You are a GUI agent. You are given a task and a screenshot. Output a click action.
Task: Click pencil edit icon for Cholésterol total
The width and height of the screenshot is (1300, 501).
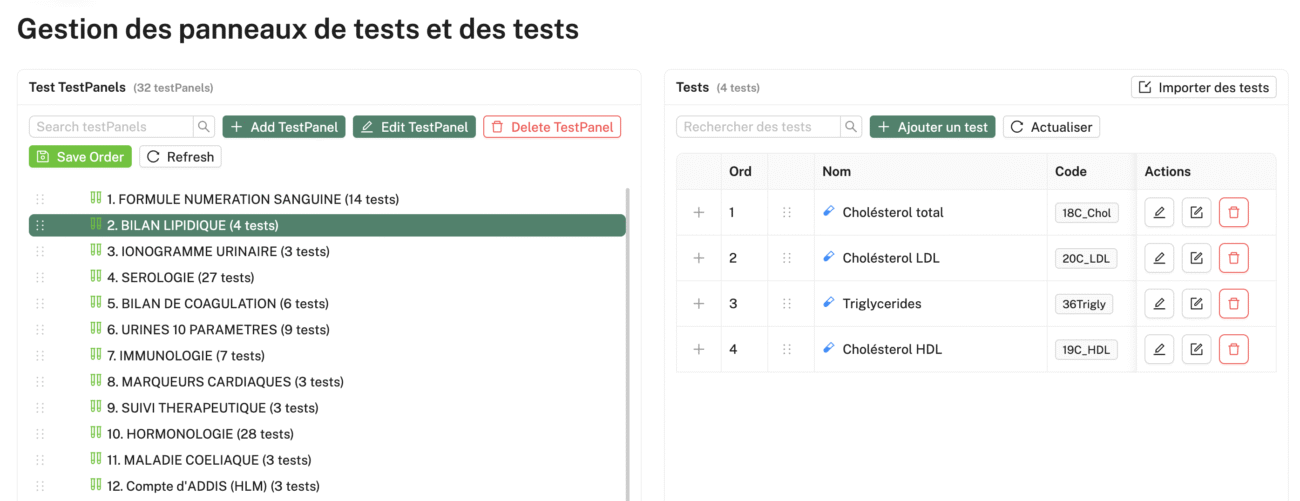pos(1159,212)
